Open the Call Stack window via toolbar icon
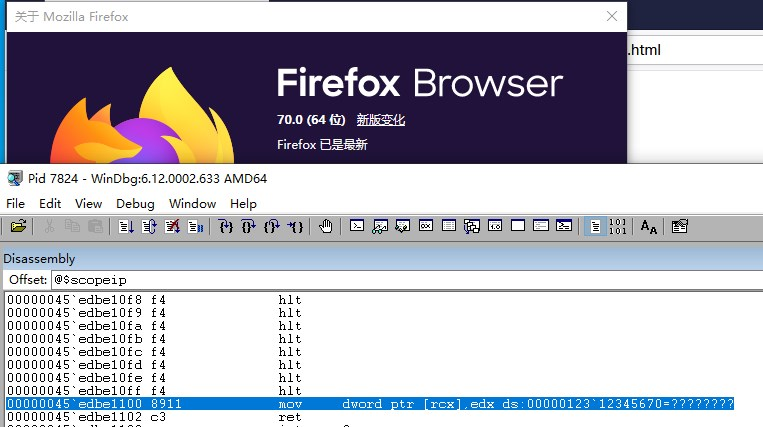The height and width of the screenshot is (427, 763). [x=472, y=227]
